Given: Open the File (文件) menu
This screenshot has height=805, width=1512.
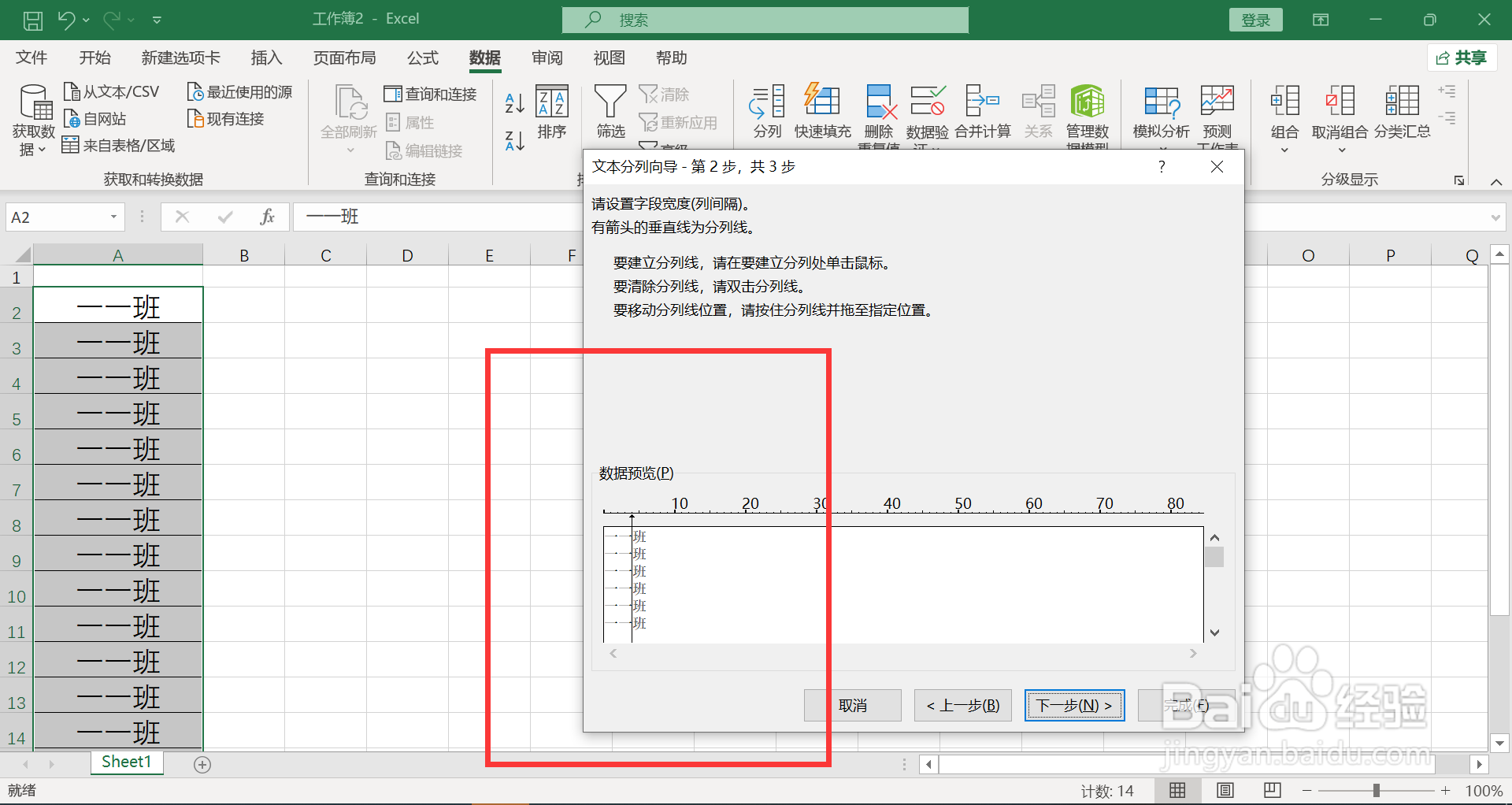Looking at the screenshot, I should 31,57.
